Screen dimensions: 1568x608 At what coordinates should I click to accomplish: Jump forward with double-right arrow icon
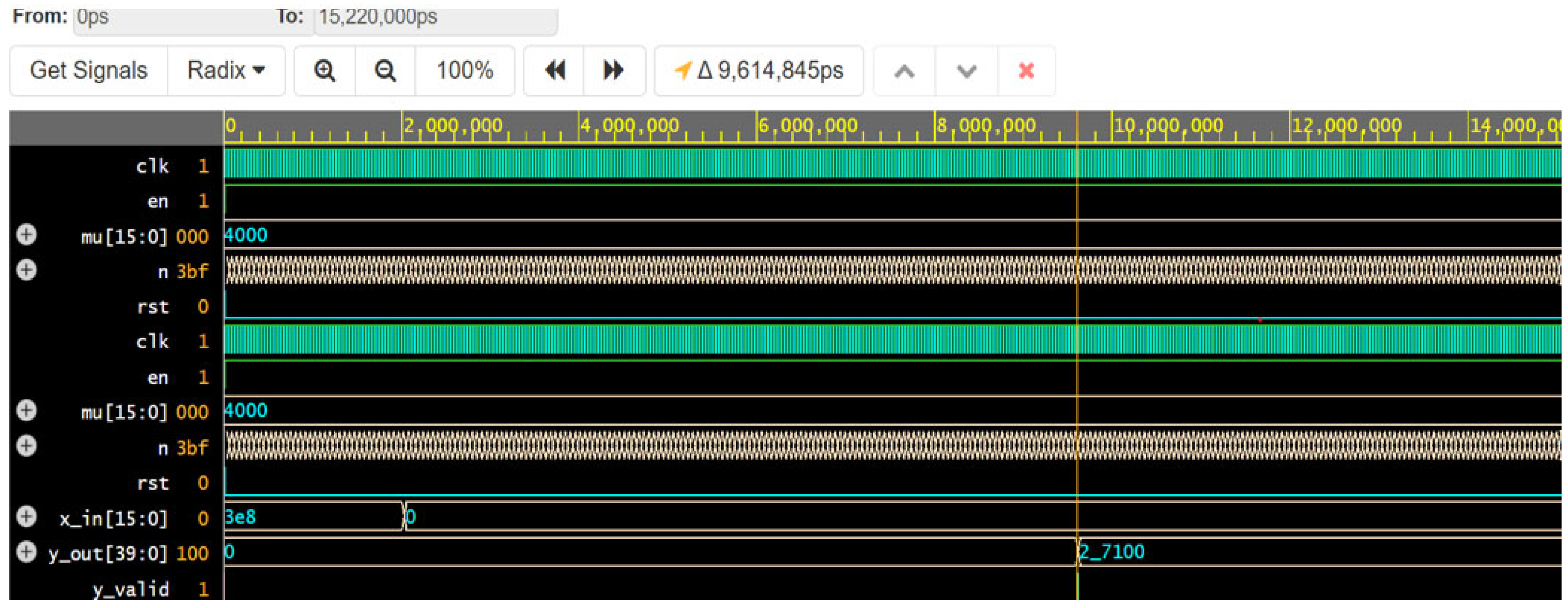click(614, 71)
